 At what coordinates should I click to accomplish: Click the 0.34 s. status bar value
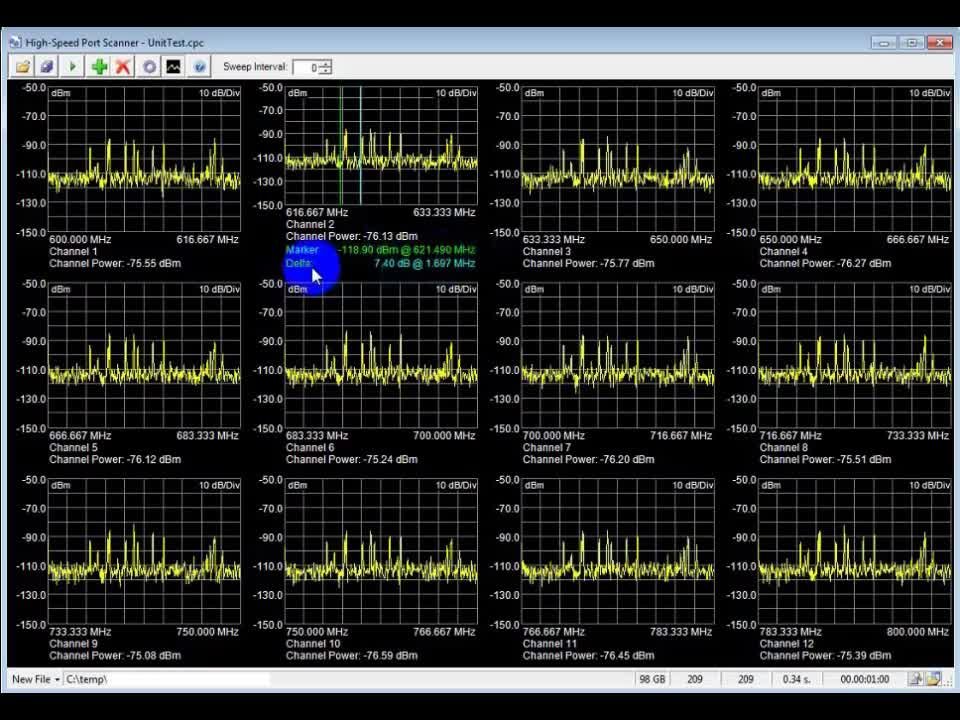[796, 679]
